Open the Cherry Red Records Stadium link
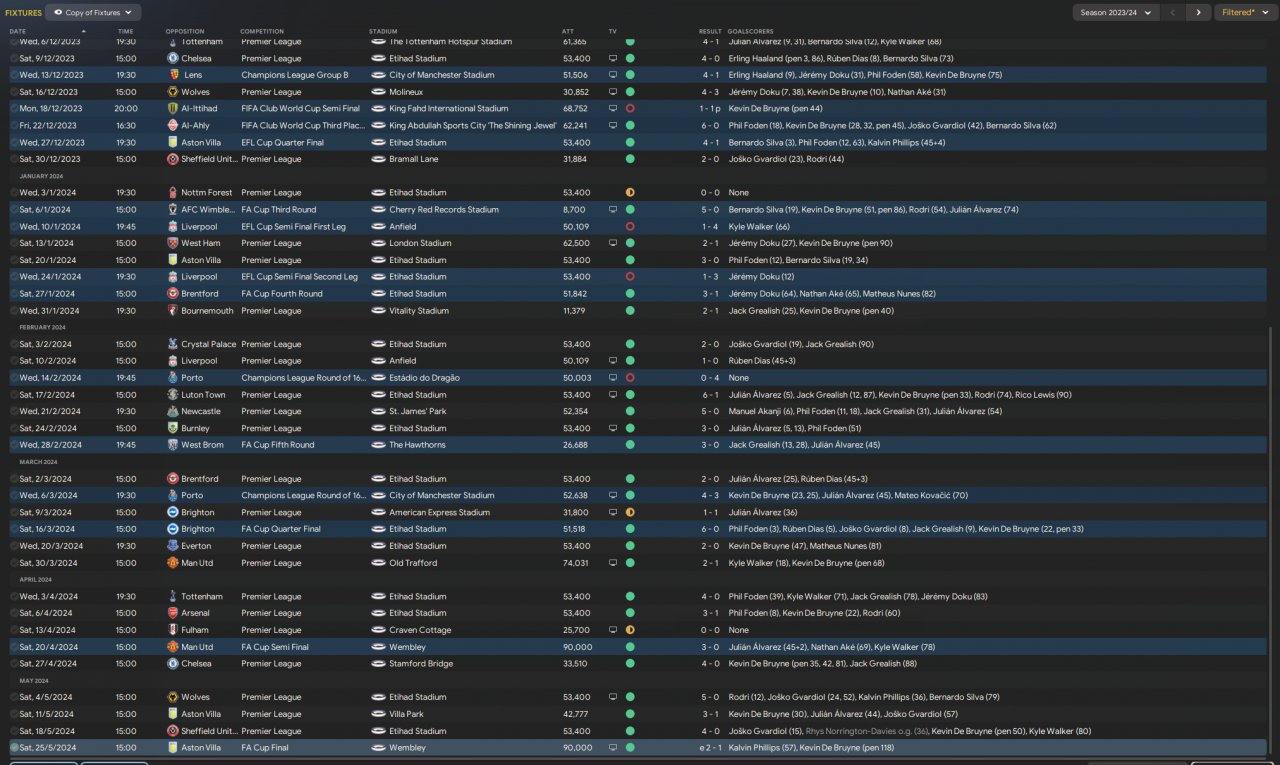Screen dimensions: 1280x765 click(x=443, y=210)
